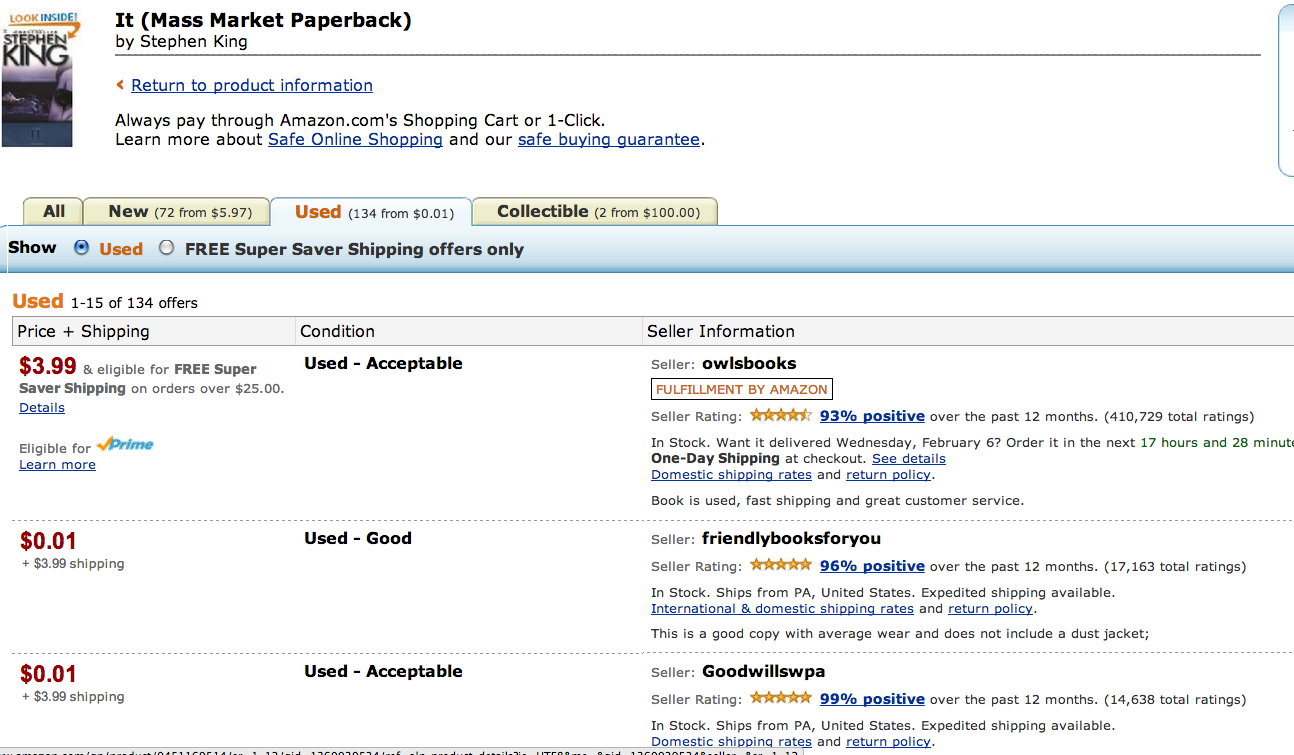The height and width of the screenshot is (755, 1294).
Task: Click the $3.99 price of the owlsbooks offer
Action: [x=48, y=367]
